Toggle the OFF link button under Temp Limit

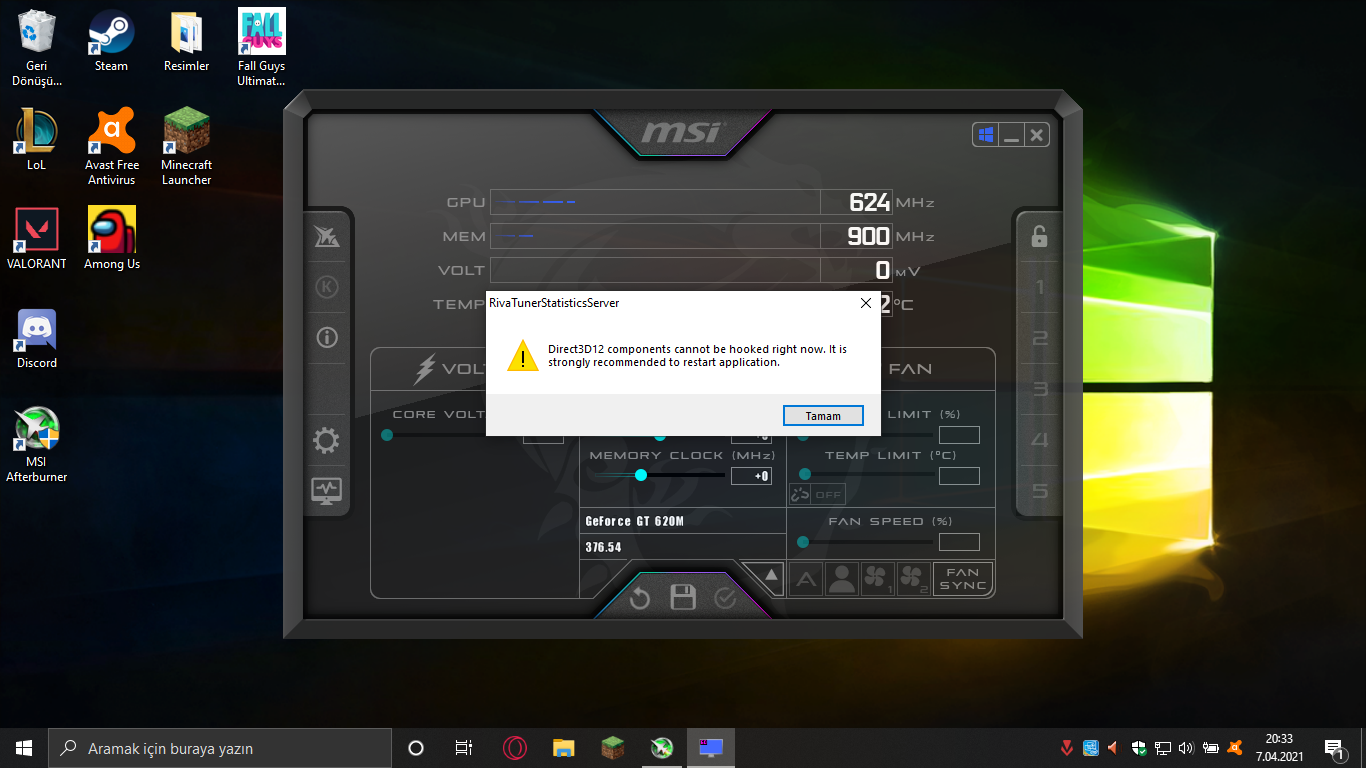tap(818, 494)
